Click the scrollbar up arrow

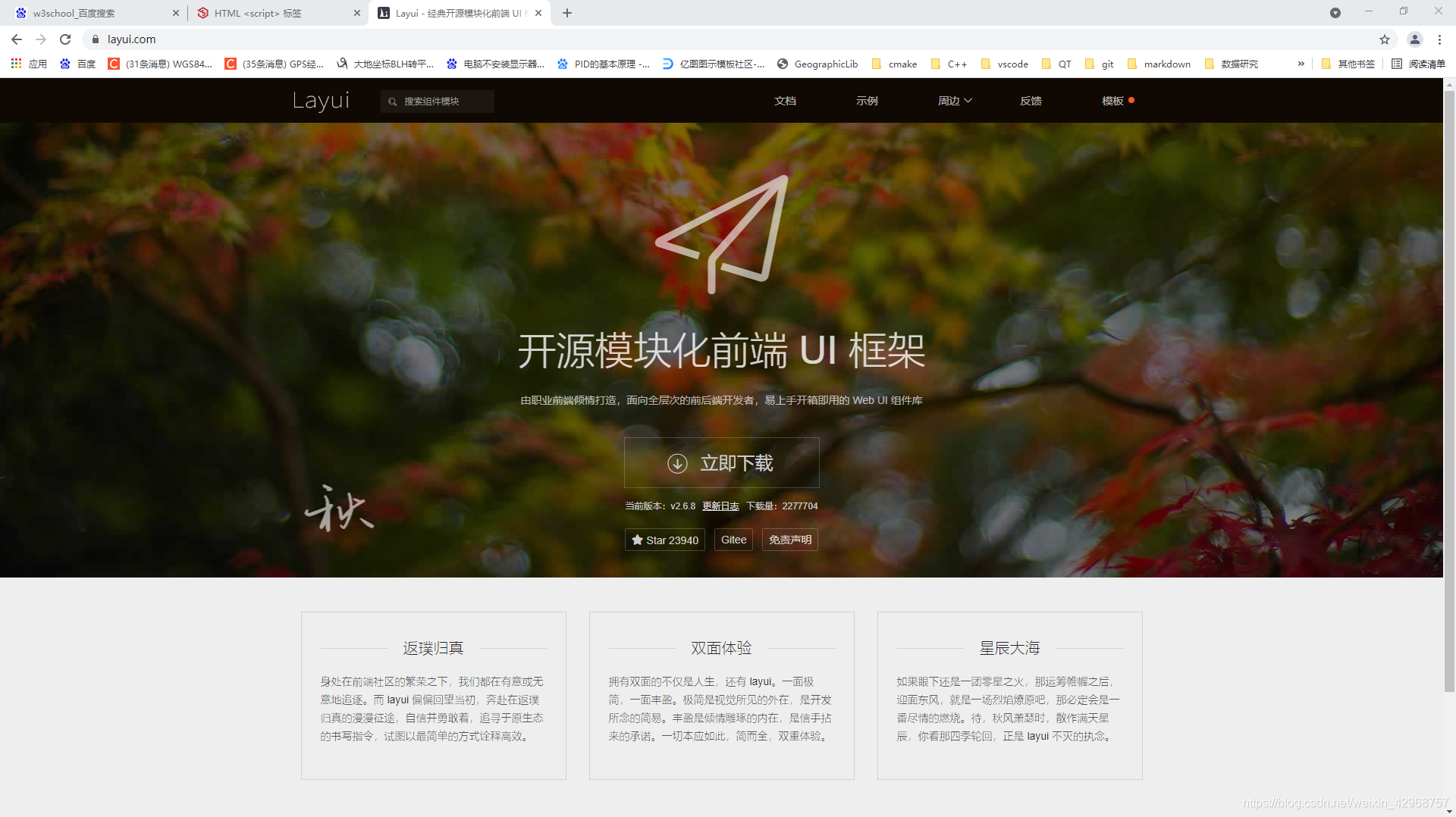1449,84
